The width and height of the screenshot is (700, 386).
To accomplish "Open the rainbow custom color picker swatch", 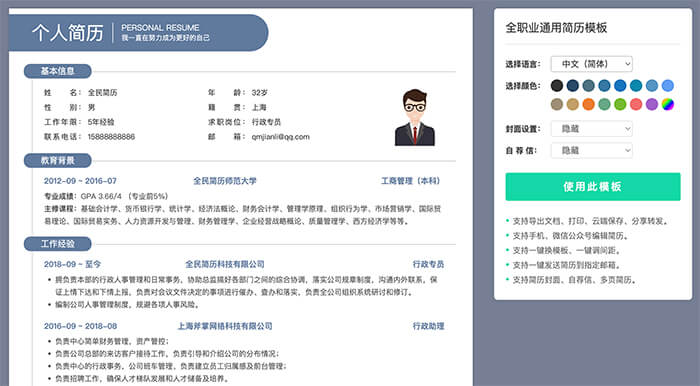I will [667, 104].
